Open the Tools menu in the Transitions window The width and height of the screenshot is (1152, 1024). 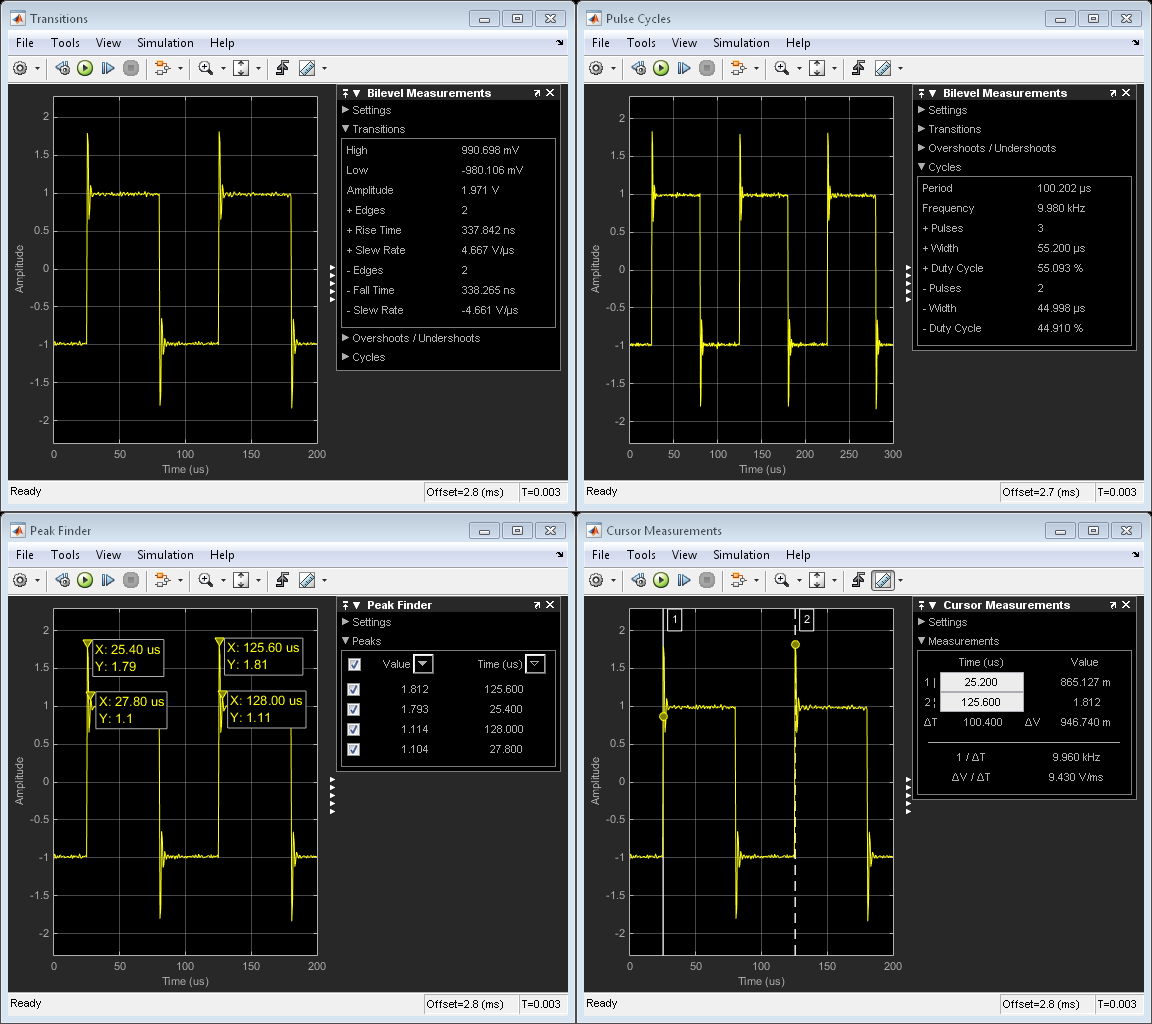pyautogui.click(x=65, y=43)
